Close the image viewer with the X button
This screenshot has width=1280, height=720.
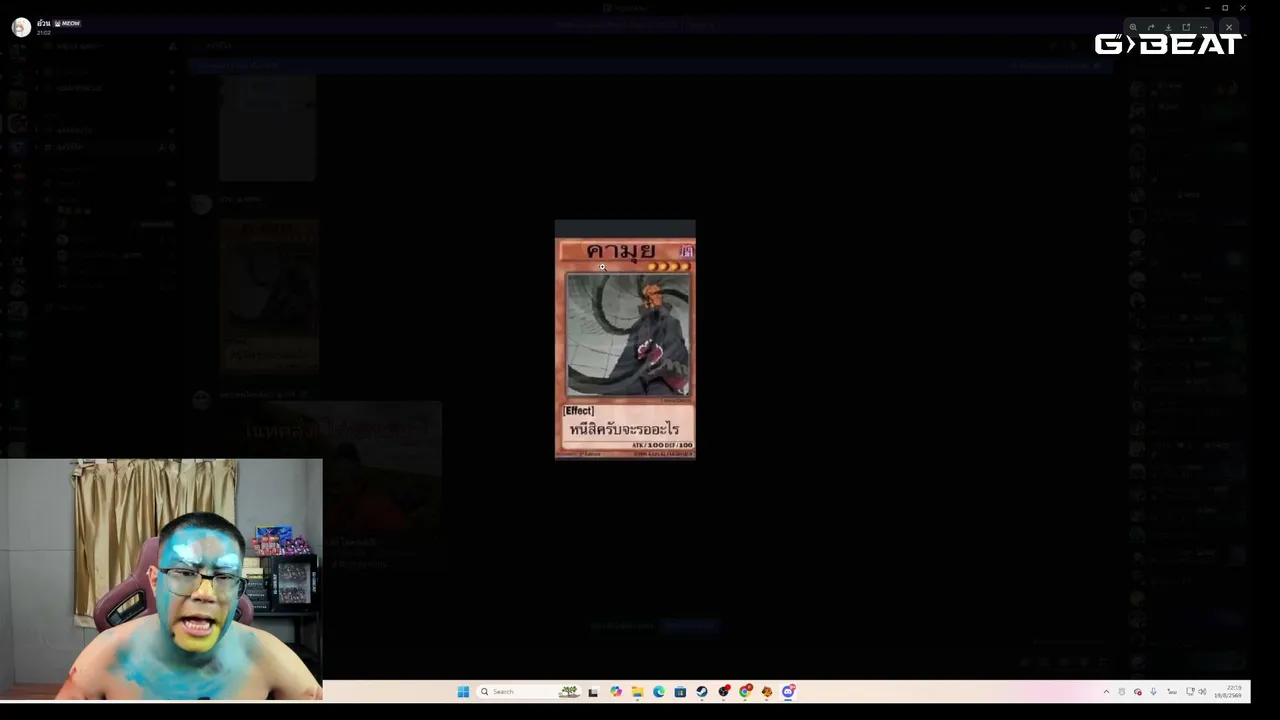click(1229, 27)
